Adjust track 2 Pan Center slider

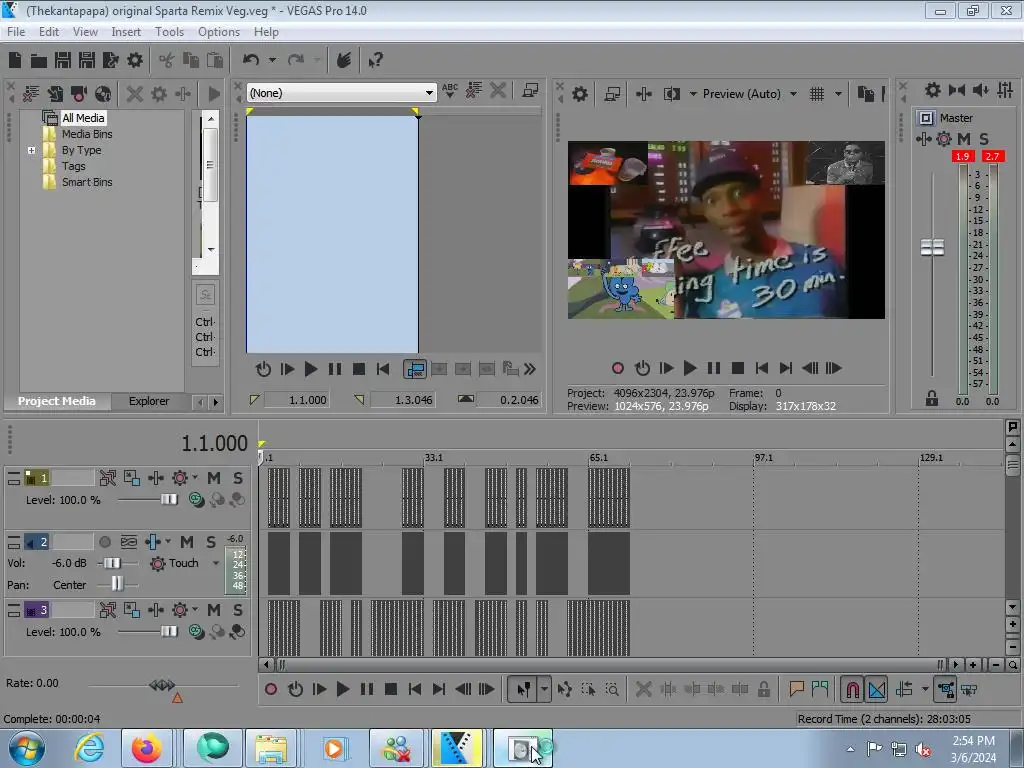tap(117, 584)
